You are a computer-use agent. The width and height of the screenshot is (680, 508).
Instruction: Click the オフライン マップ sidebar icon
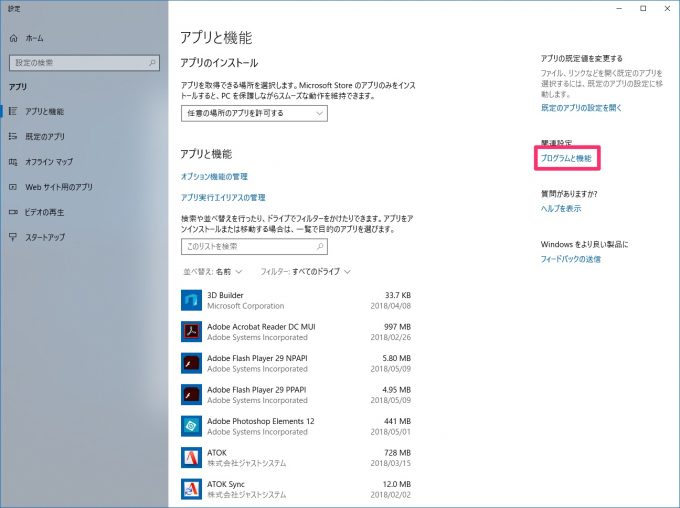[13, 162]
